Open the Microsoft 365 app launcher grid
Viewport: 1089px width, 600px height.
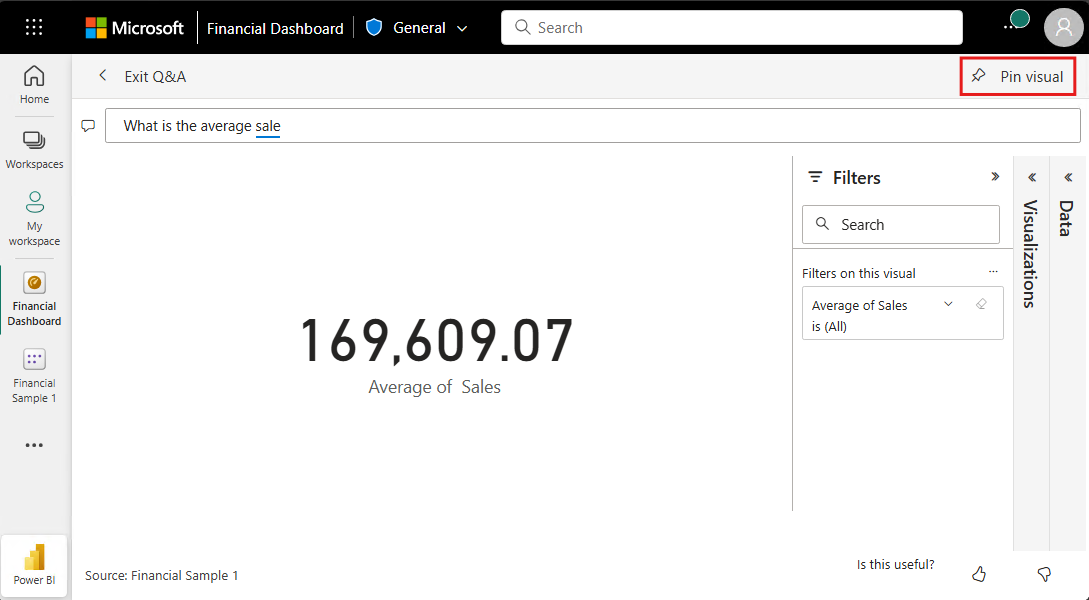(x=33, y=27)
